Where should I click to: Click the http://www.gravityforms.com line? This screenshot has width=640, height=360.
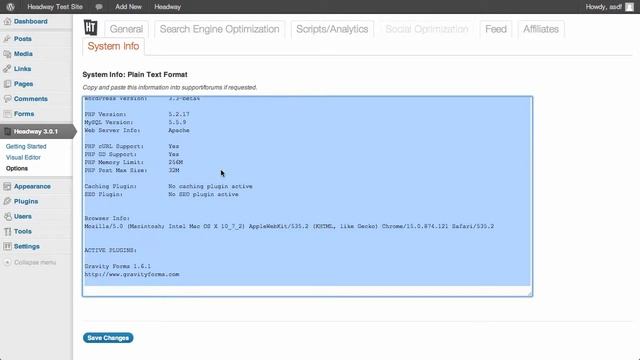(x=131, y=275)
